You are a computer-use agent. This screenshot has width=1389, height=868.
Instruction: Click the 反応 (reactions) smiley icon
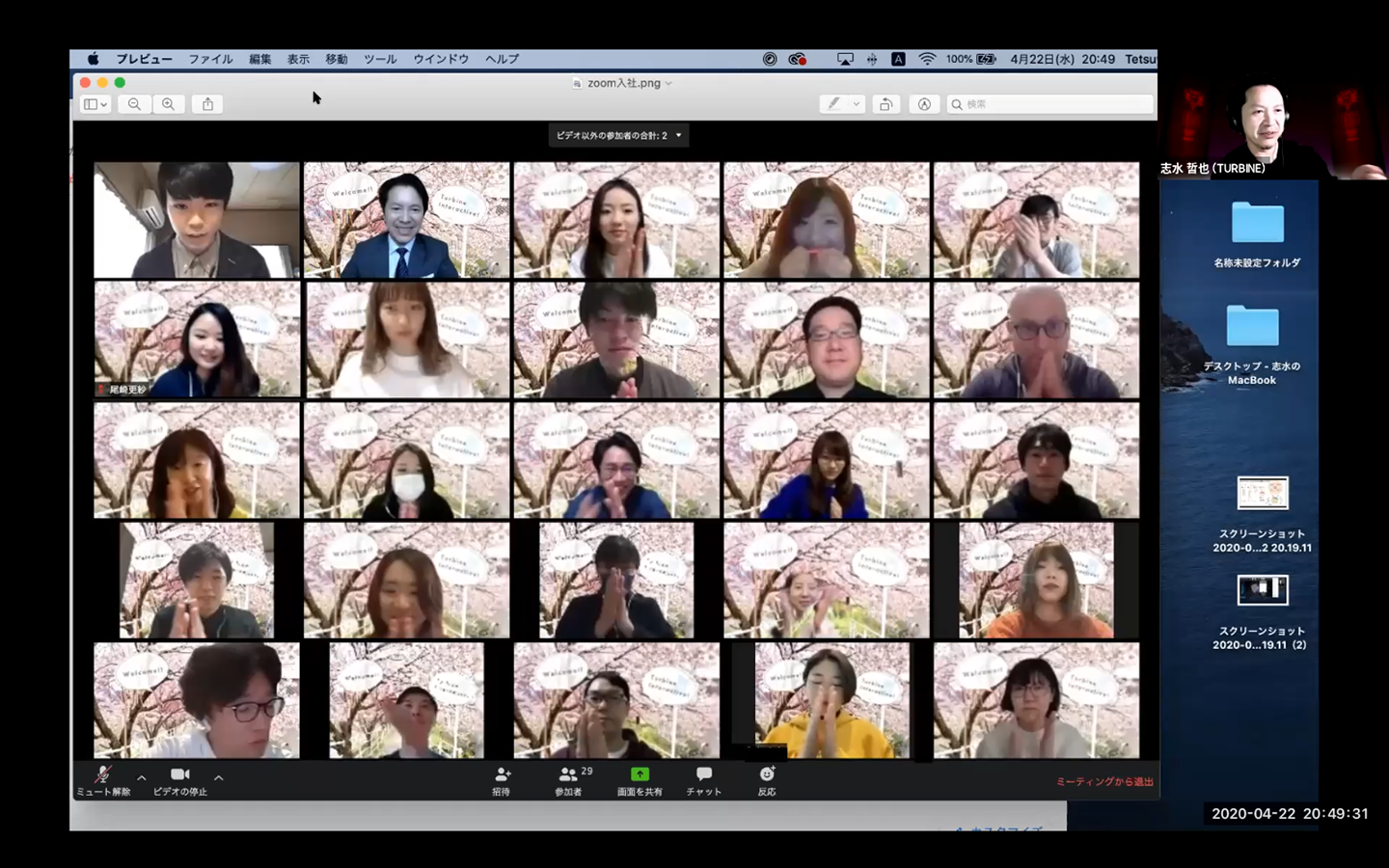click(x=767, y=773)
